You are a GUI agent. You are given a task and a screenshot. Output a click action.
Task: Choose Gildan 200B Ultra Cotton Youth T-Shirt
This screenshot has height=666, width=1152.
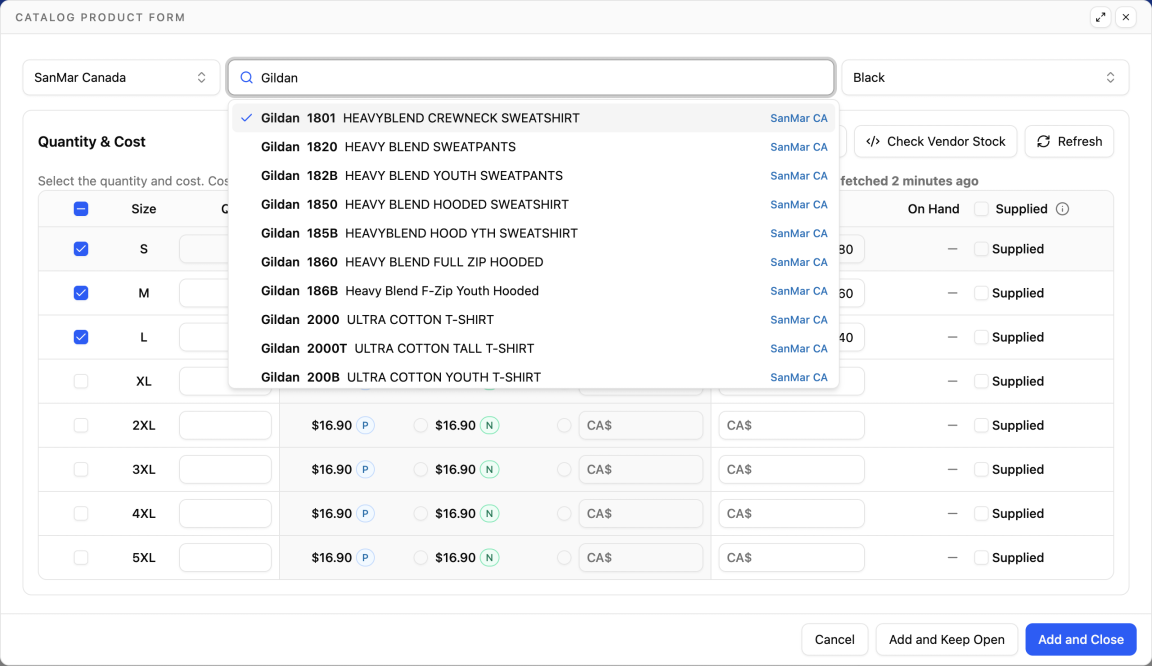pos(533,376)
